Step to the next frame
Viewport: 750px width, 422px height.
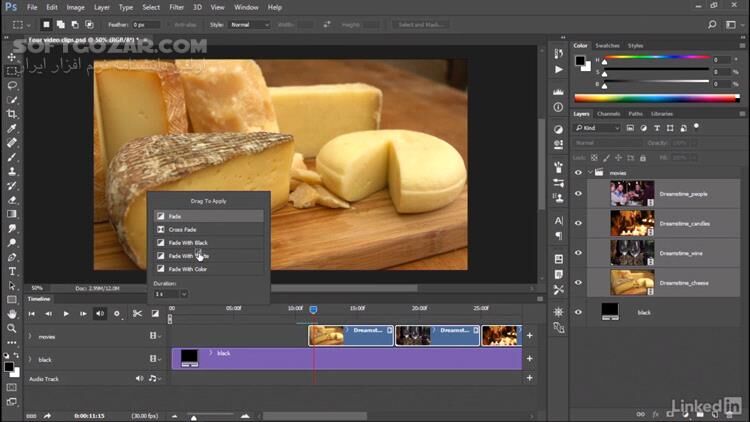pos(83,313)
